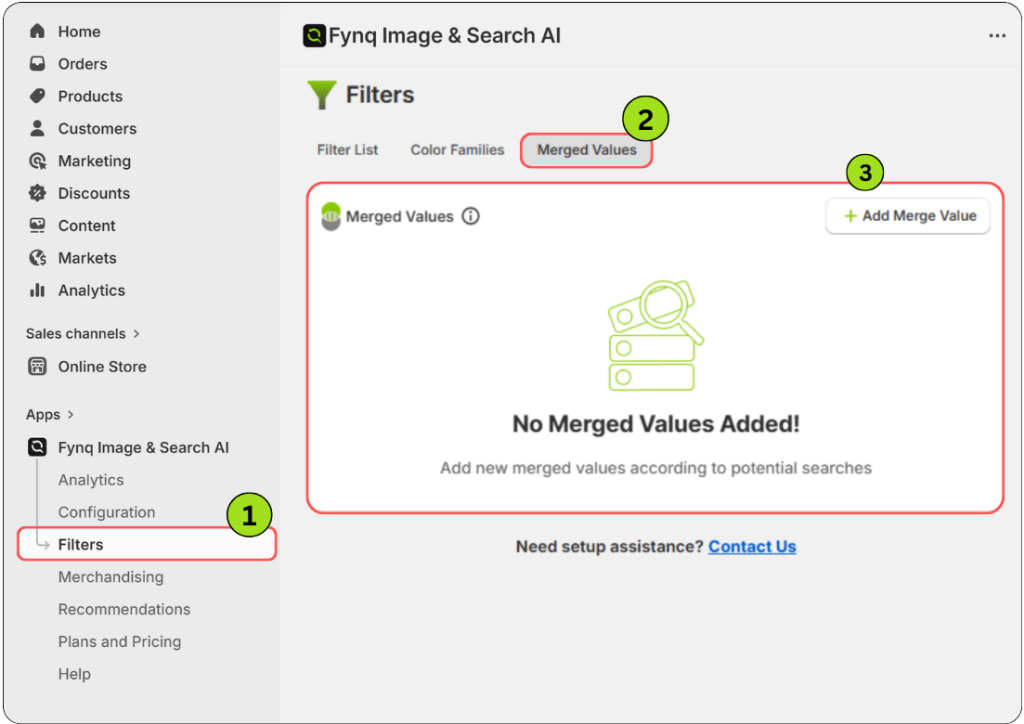Open the Merchandising subpage
Viewport: 1024px width, 724px height.
(110, 577)
